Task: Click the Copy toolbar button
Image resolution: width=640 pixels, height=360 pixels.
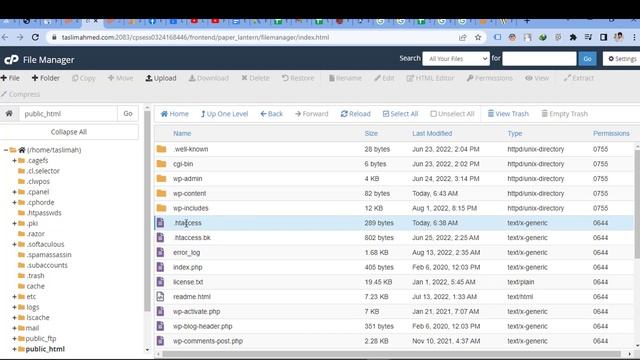Action: pyautogui.click(x=84, y=78)
